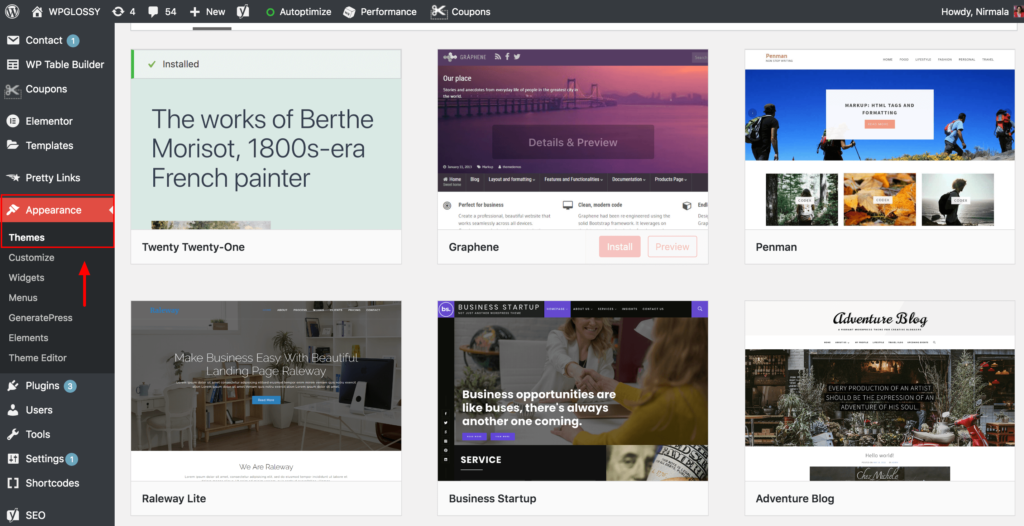Click the Plugins plug icon
The image size is (1024, 526).
12,386
